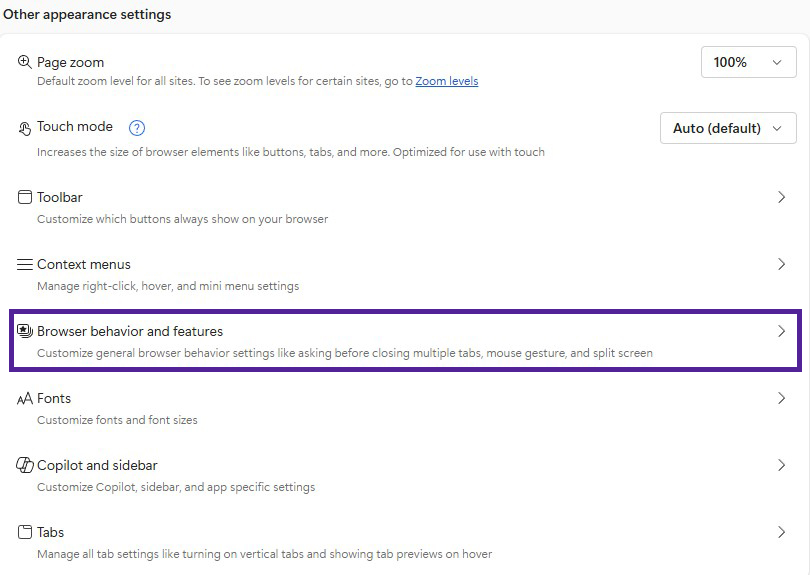
Task: Click Browser behavior and features icon
Action: point(25,331)
